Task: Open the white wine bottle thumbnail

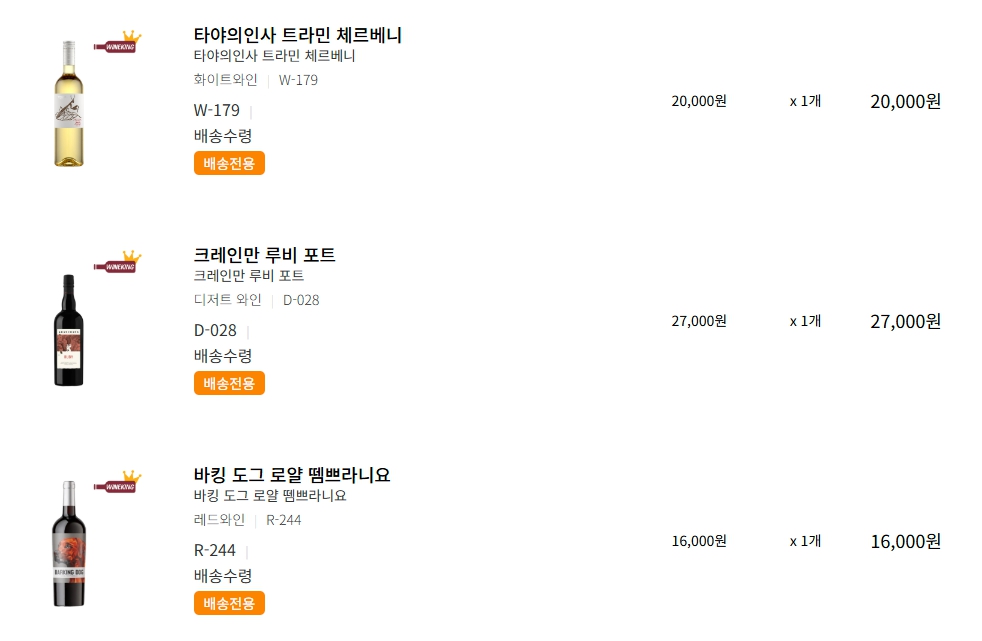Action: (x=69, y=104)
